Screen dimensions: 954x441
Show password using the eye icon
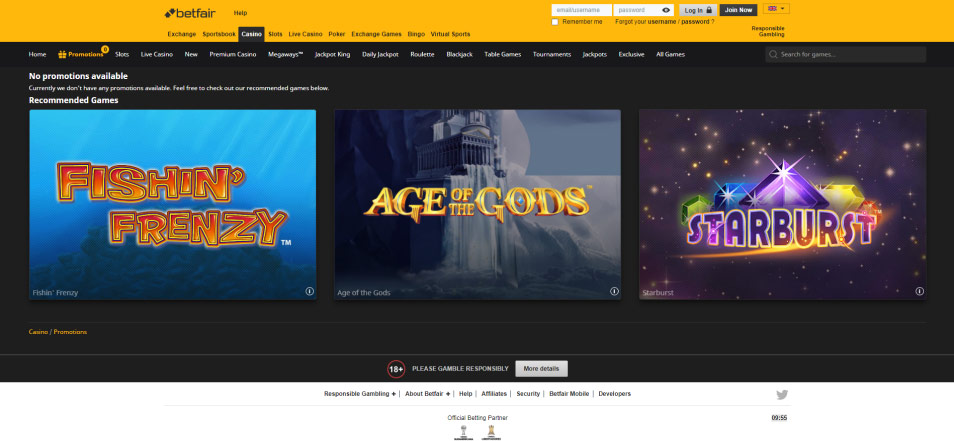(666, 10)
